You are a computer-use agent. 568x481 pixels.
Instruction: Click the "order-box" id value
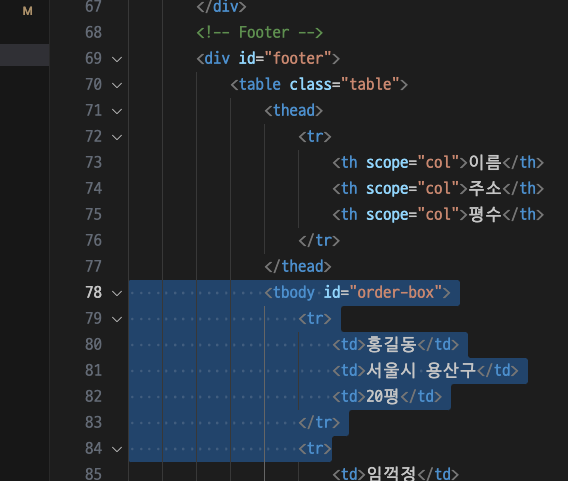[x=396, y=292]
